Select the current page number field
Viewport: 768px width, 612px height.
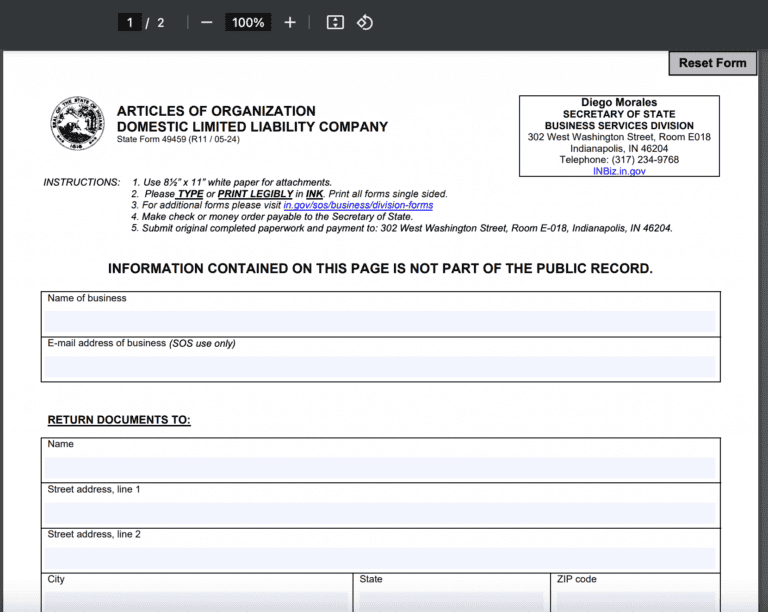tap(130, 23)
